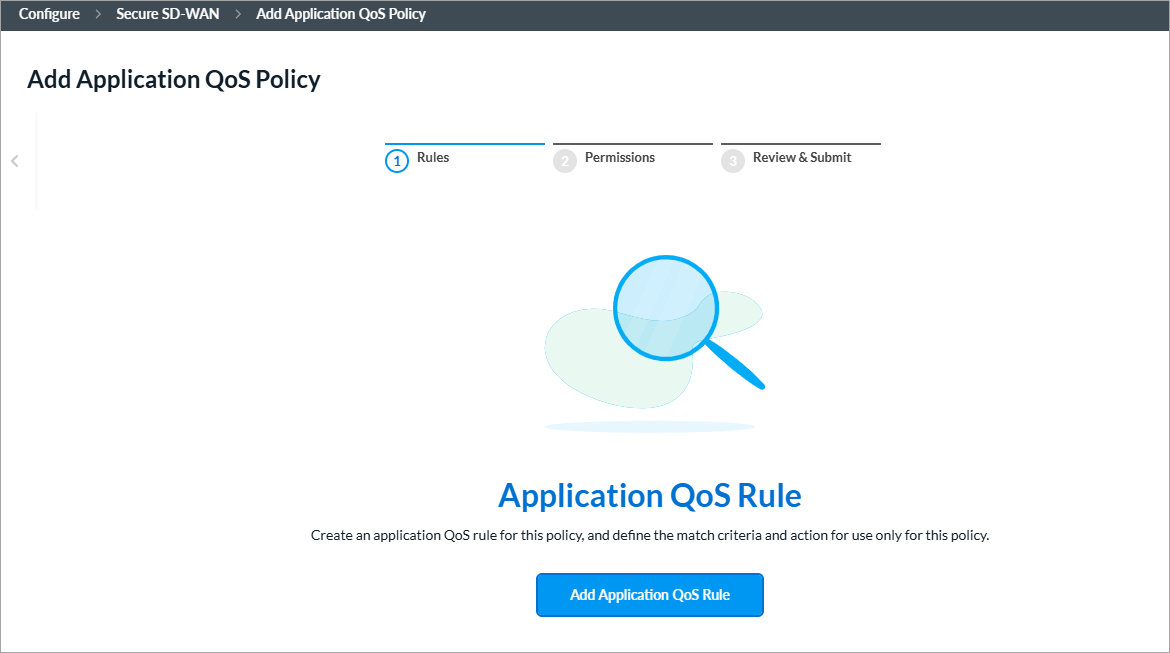Click the Application QoS Rule heading
1170x653 pixels.
tap(650, 495)
